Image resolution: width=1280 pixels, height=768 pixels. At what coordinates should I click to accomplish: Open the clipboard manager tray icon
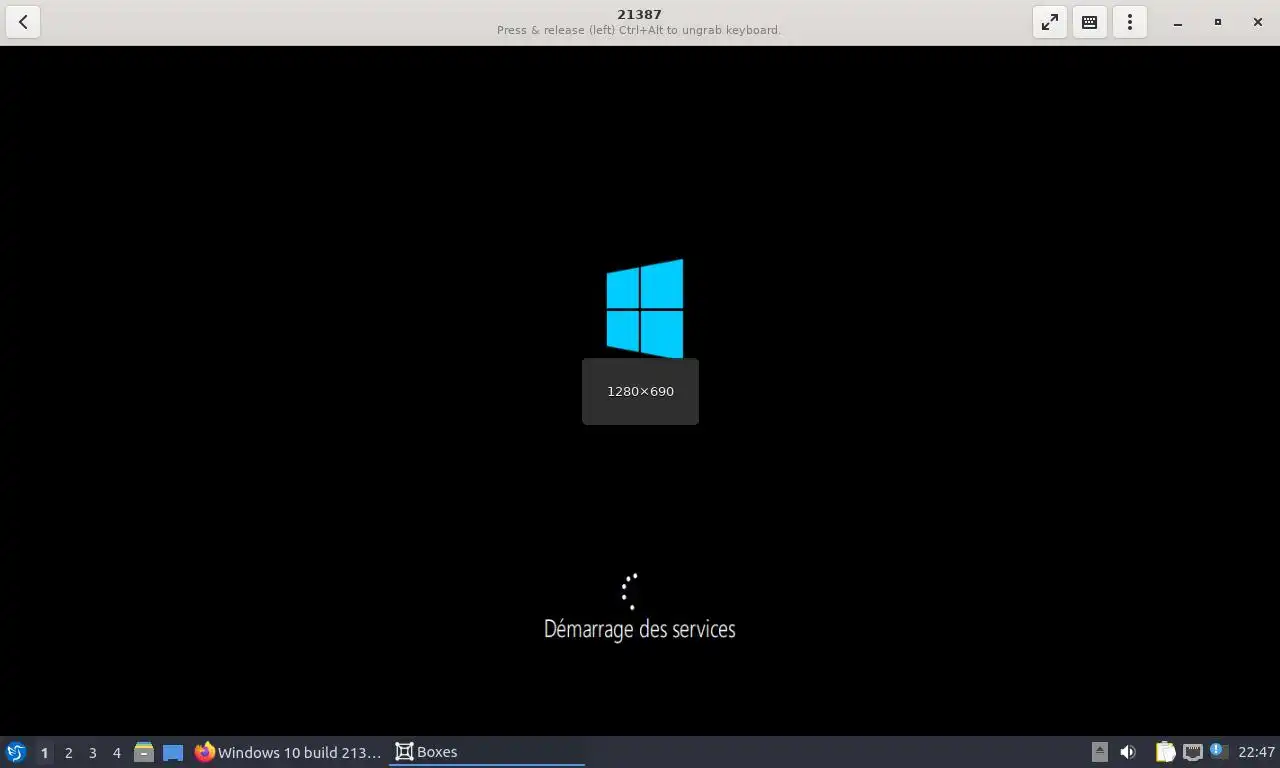tap(1166, 752)
